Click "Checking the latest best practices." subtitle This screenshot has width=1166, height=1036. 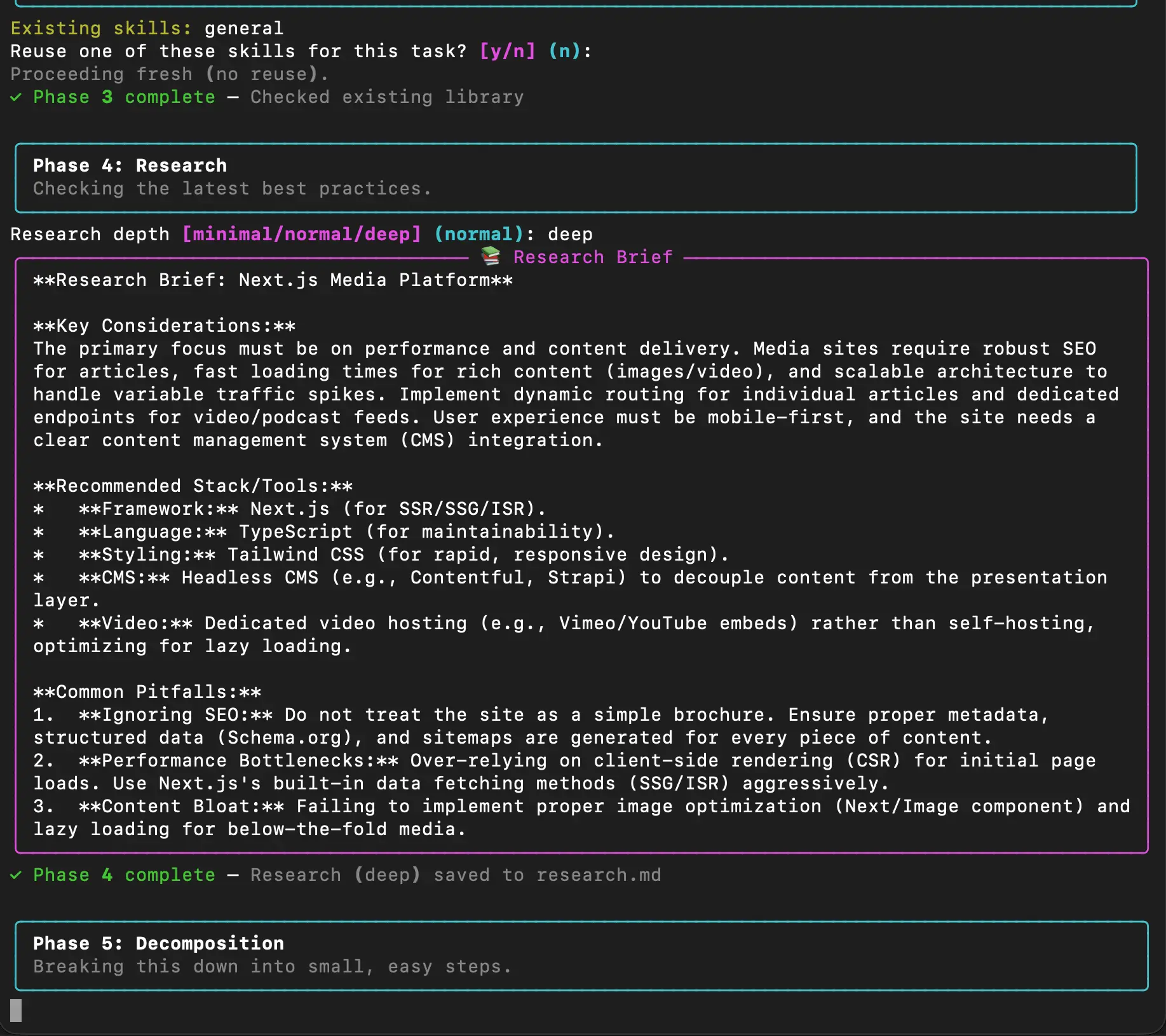click(x=233, y=189)
